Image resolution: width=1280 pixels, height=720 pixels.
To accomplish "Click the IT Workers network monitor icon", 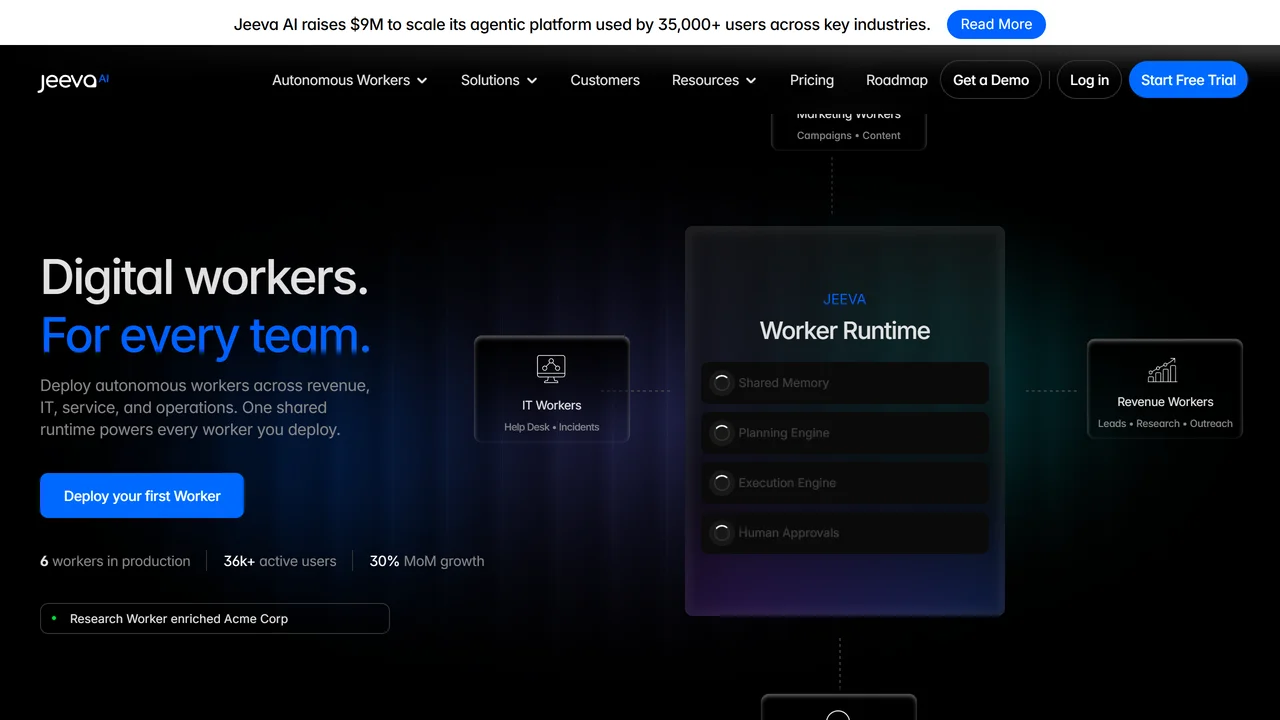I will pyautogui.click(x=551, y=369).
